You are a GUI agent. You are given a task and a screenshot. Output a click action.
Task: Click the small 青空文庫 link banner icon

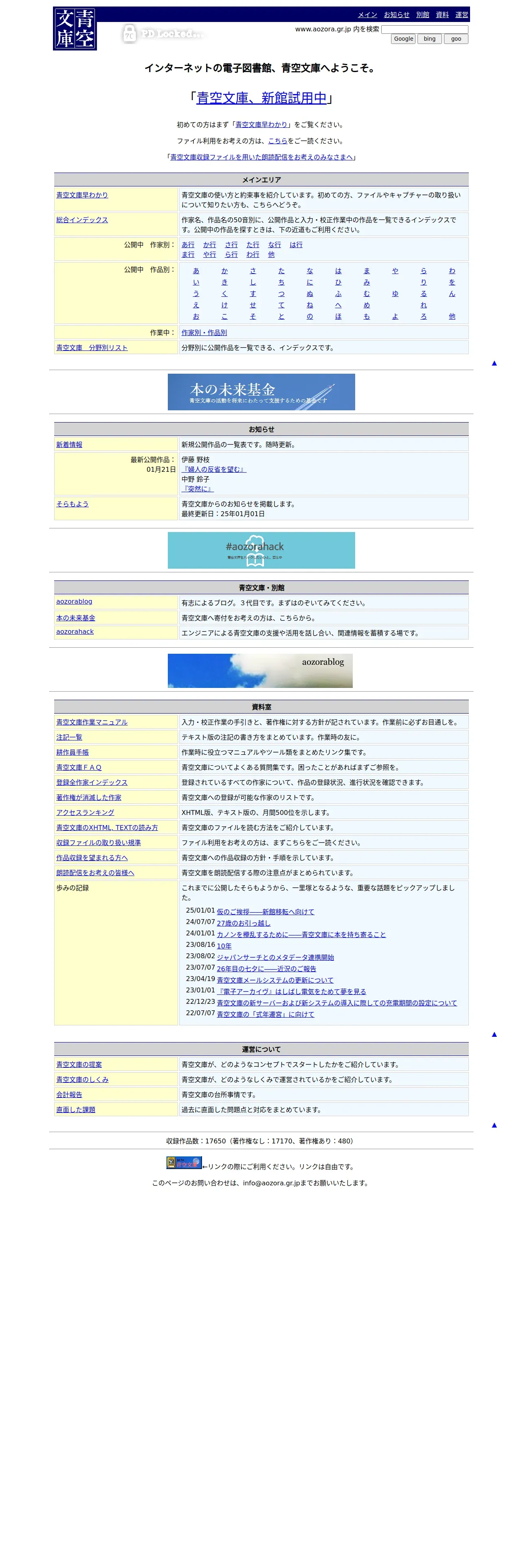[x=184, y=1163]
